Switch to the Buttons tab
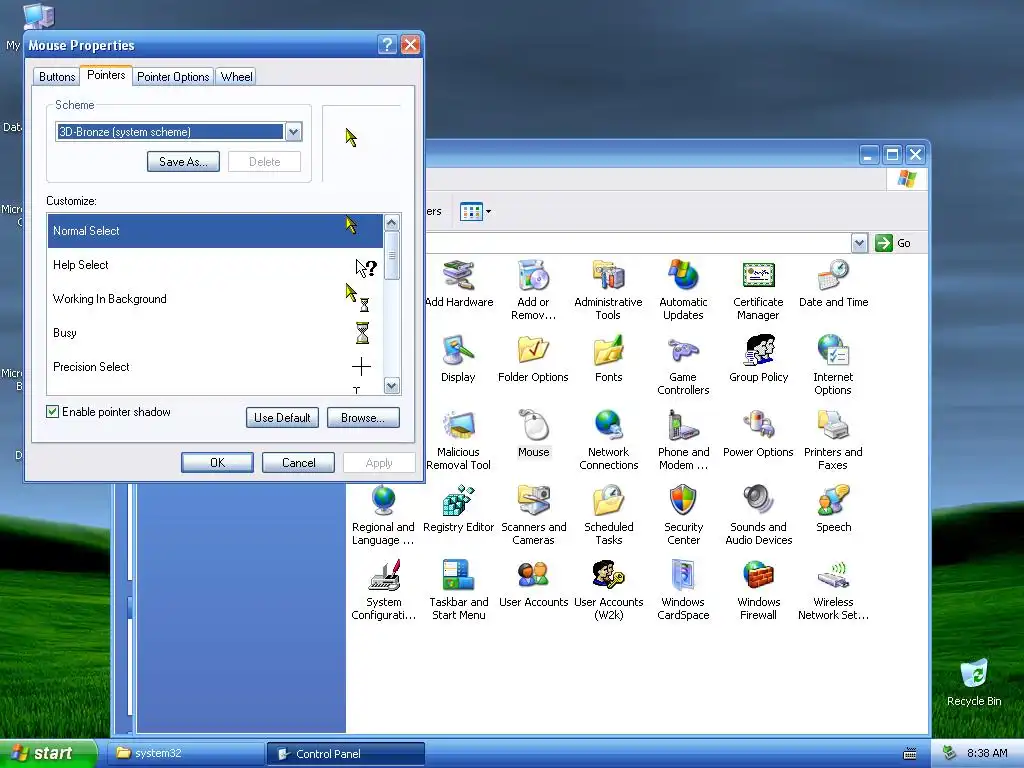 coord(57,76)
